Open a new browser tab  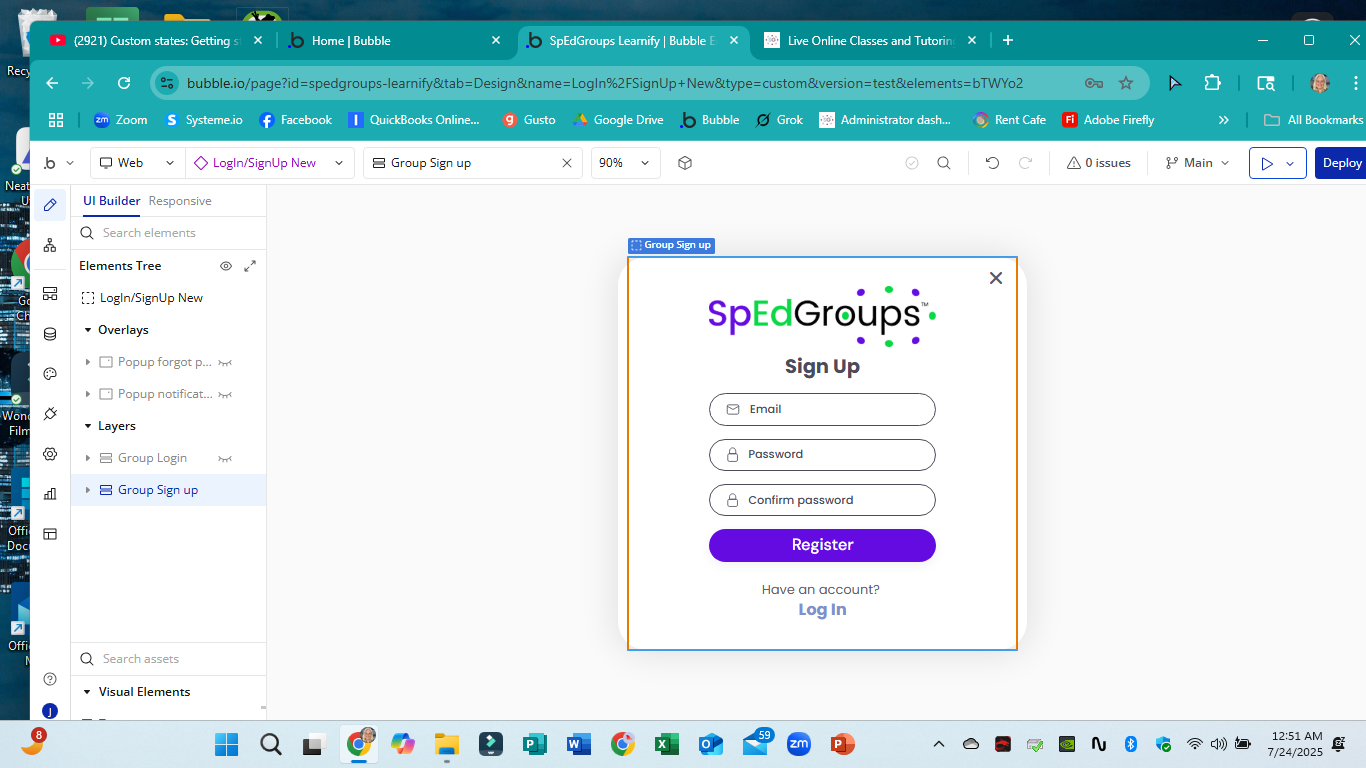pos(1008,41)
